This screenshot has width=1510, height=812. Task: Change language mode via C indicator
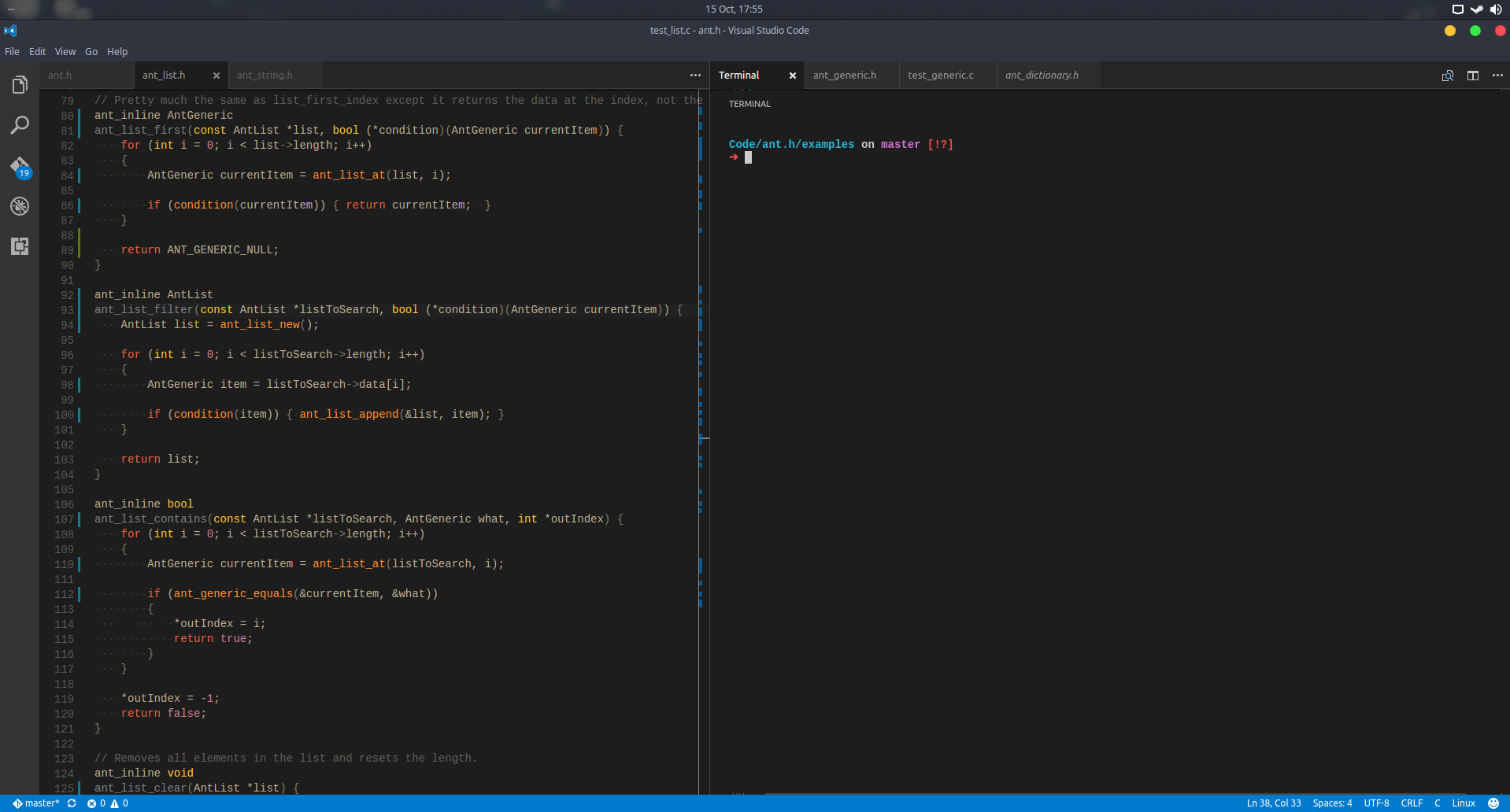(1438, 803)
